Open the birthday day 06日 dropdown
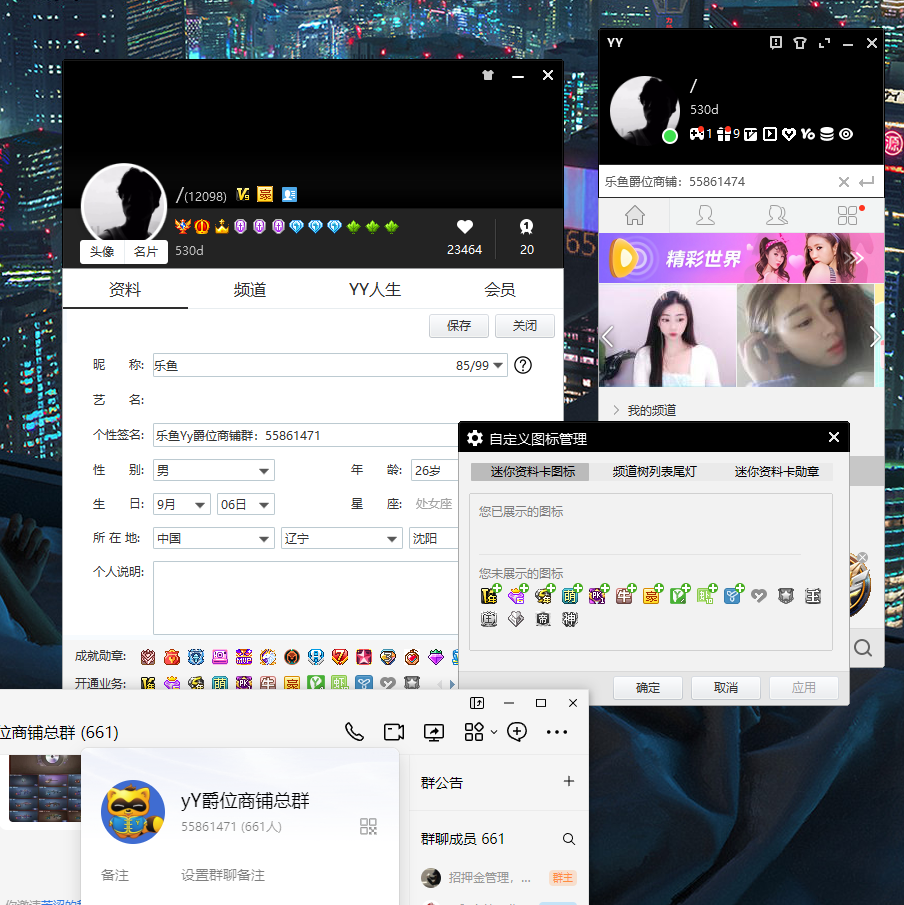The height and width of the screenshot is (905, 904). [245, 504]
